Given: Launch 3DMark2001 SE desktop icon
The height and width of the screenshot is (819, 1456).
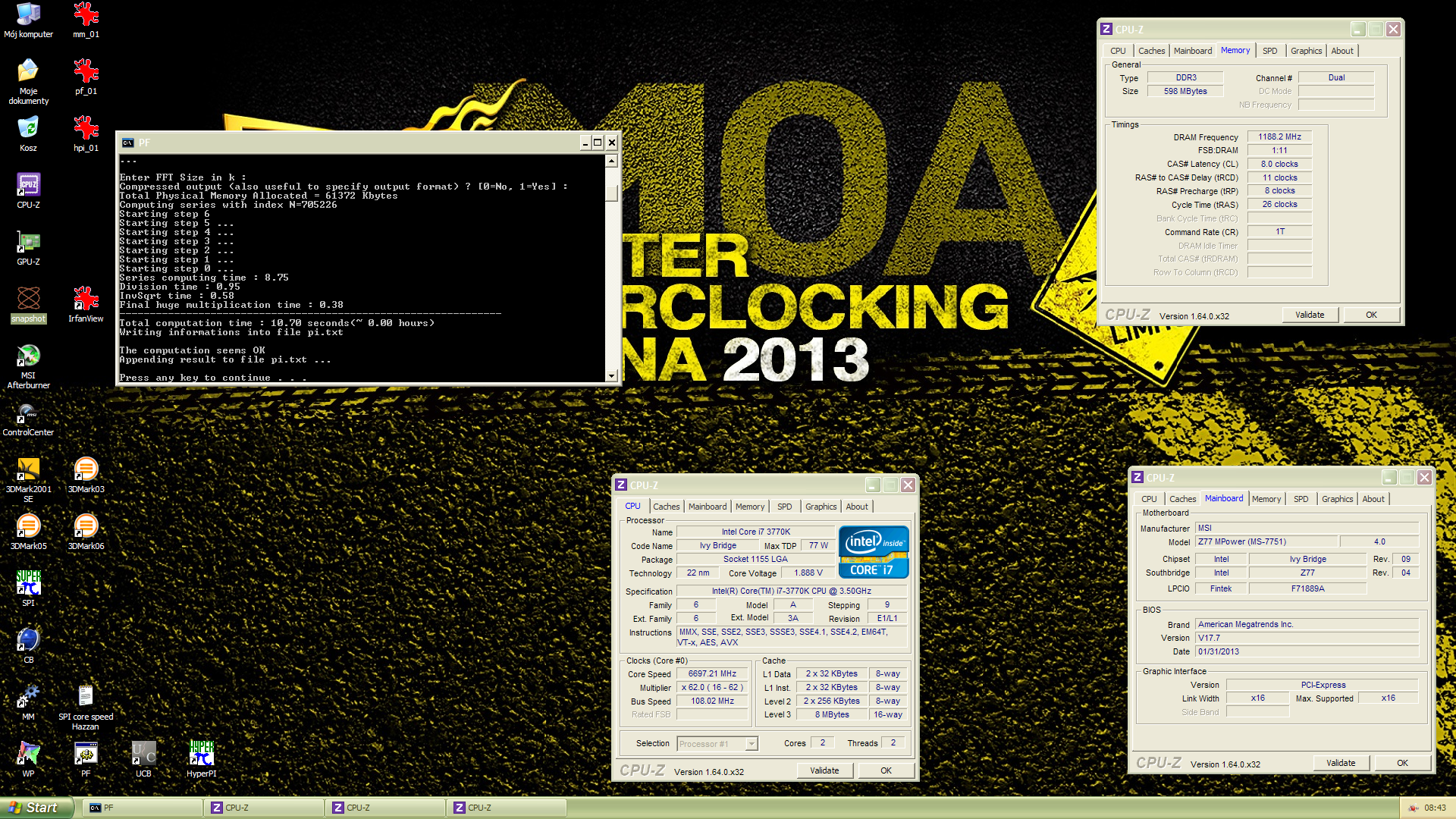Looking at the screenshot, I should point(28,480).
